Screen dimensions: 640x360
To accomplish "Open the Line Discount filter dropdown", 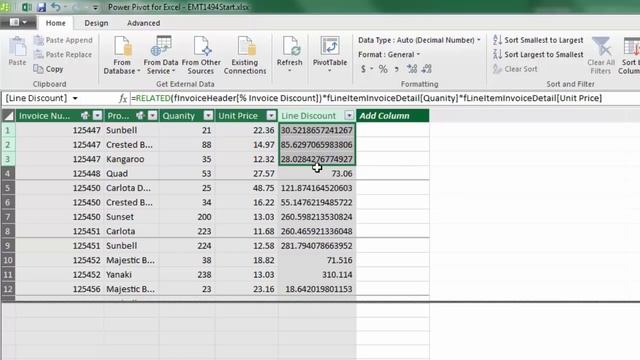I will pyautogui.click(x=349, y=116).
